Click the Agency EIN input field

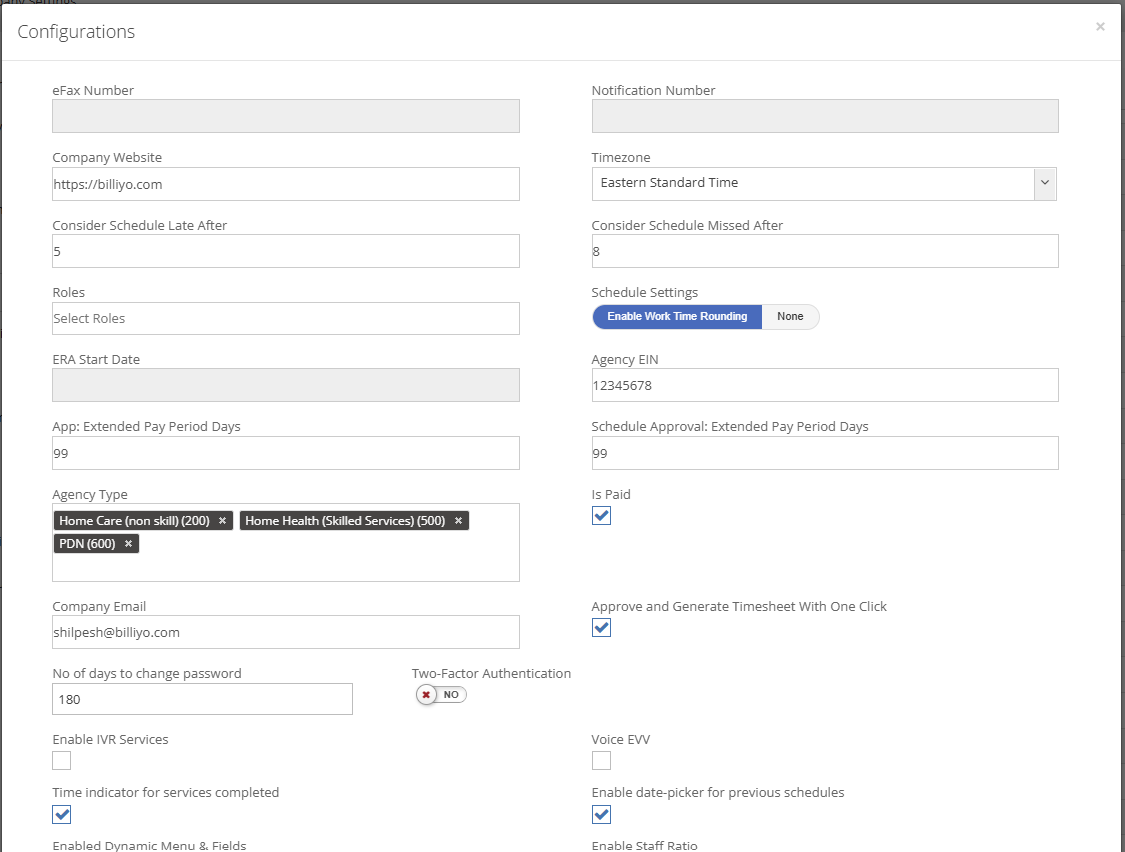tap(824, 385)
